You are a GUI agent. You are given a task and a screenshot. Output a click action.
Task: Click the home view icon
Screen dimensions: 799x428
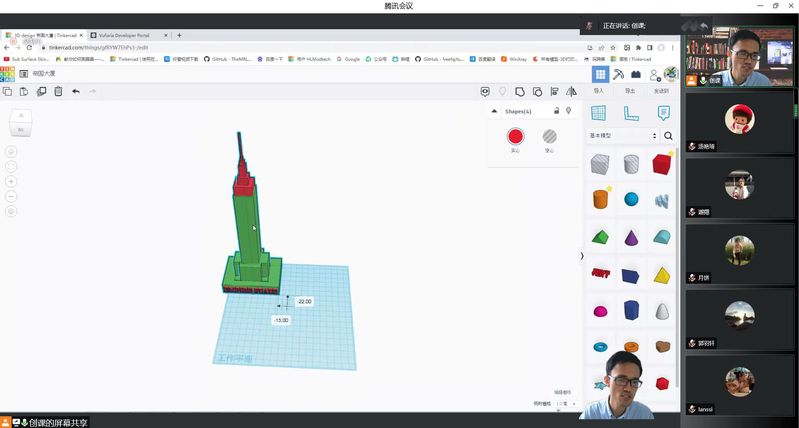tap(11, 151)
